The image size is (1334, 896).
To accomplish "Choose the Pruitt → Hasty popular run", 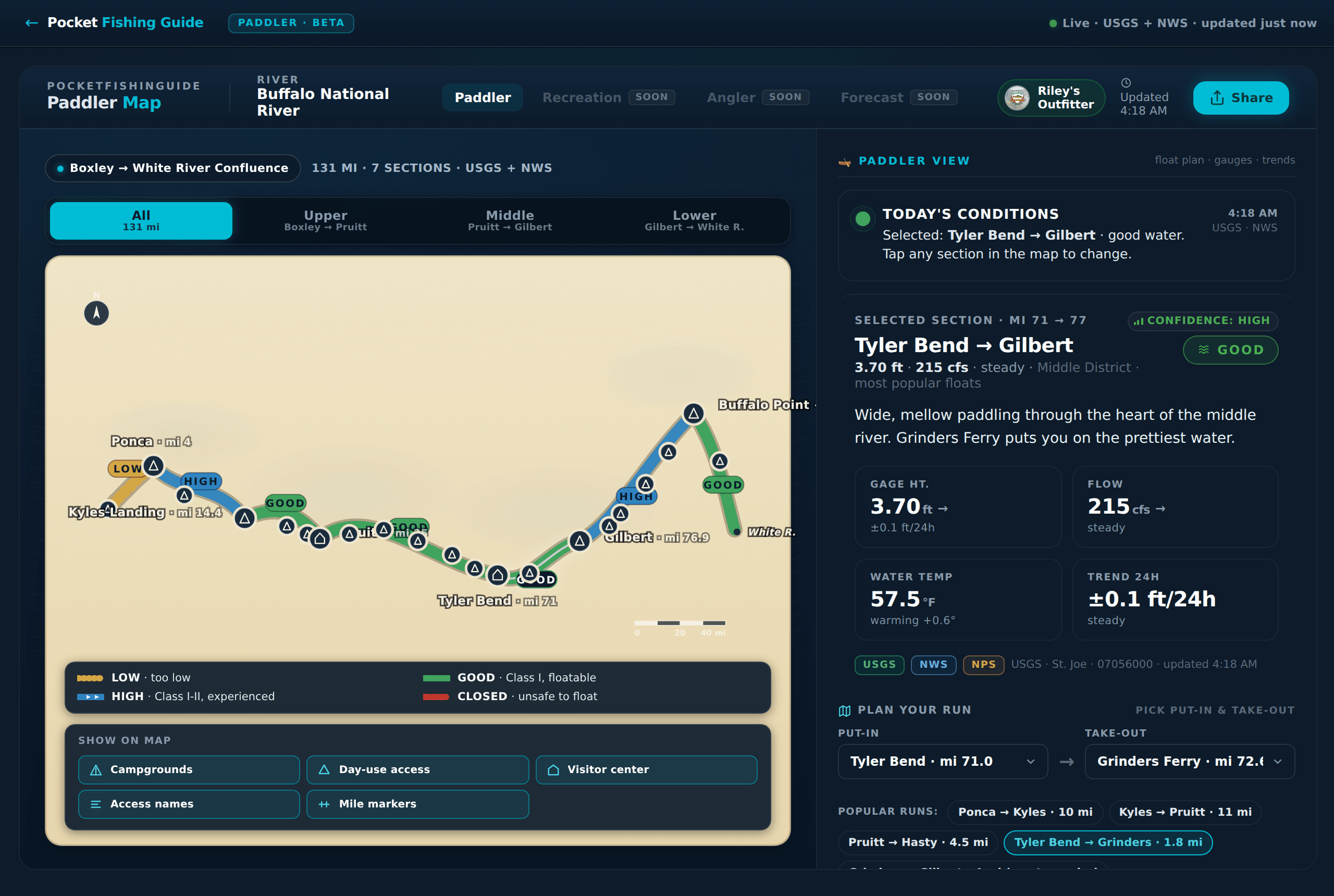I will (x=918, y=842).
